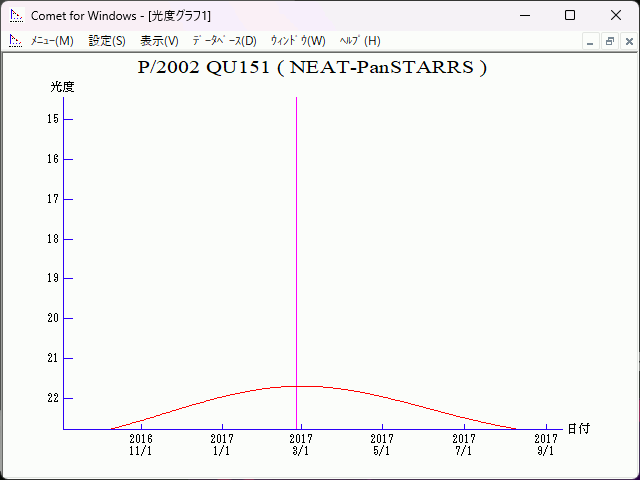Viewport: 640px width, 480px height.
Task: Restore down the inner graph child window
Action: (x=609, y=41)
